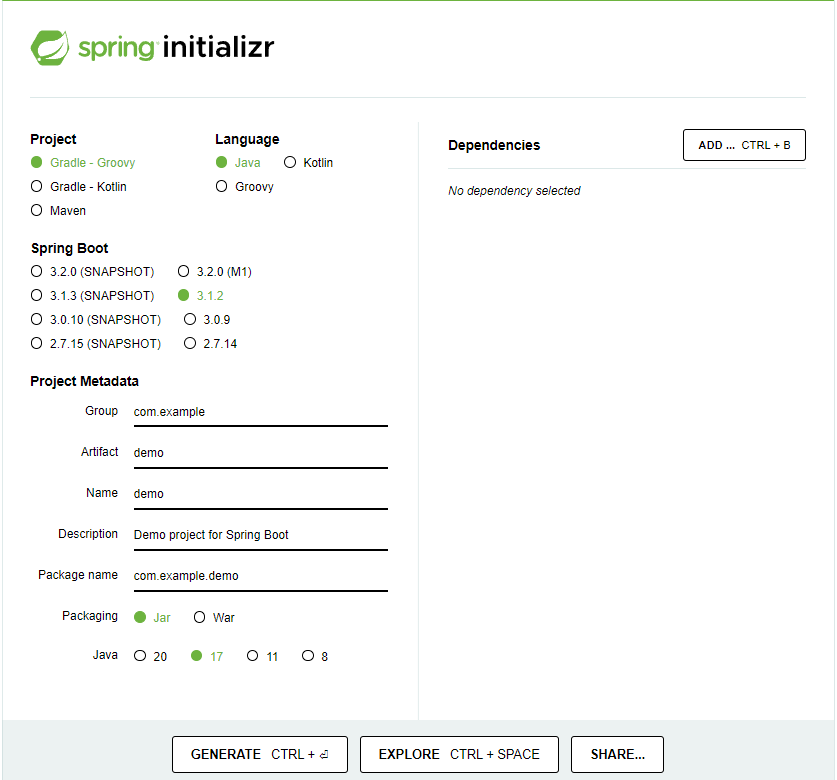837x780 pixels.
Task: Click the 'Project Metadata' heading
Action: pyautogui.click(x=84, y=381)
